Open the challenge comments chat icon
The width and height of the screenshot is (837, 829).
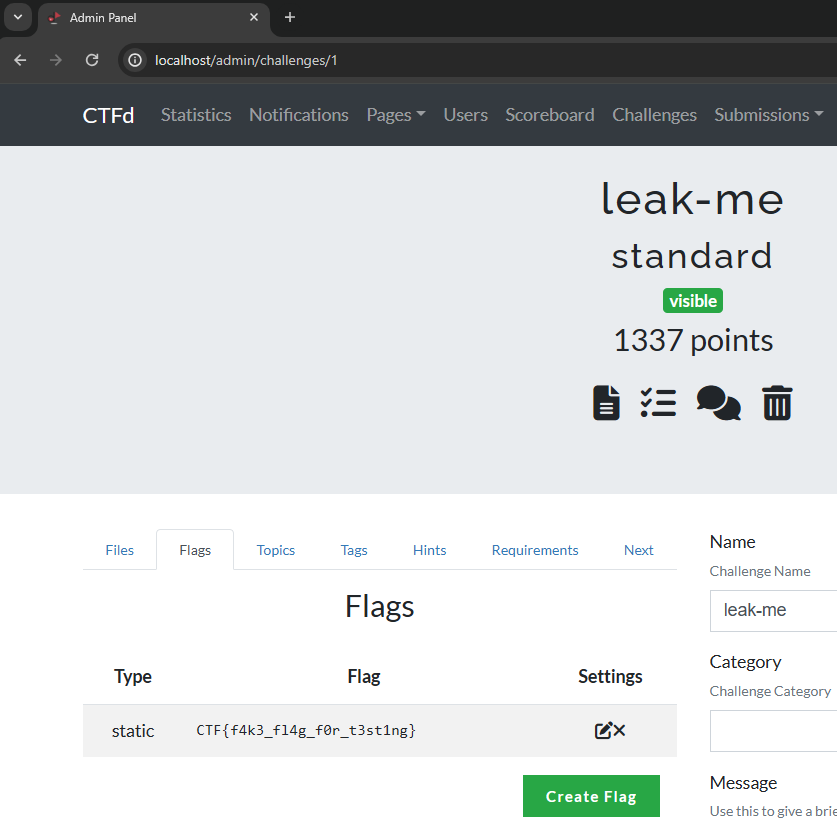(718, 402)
